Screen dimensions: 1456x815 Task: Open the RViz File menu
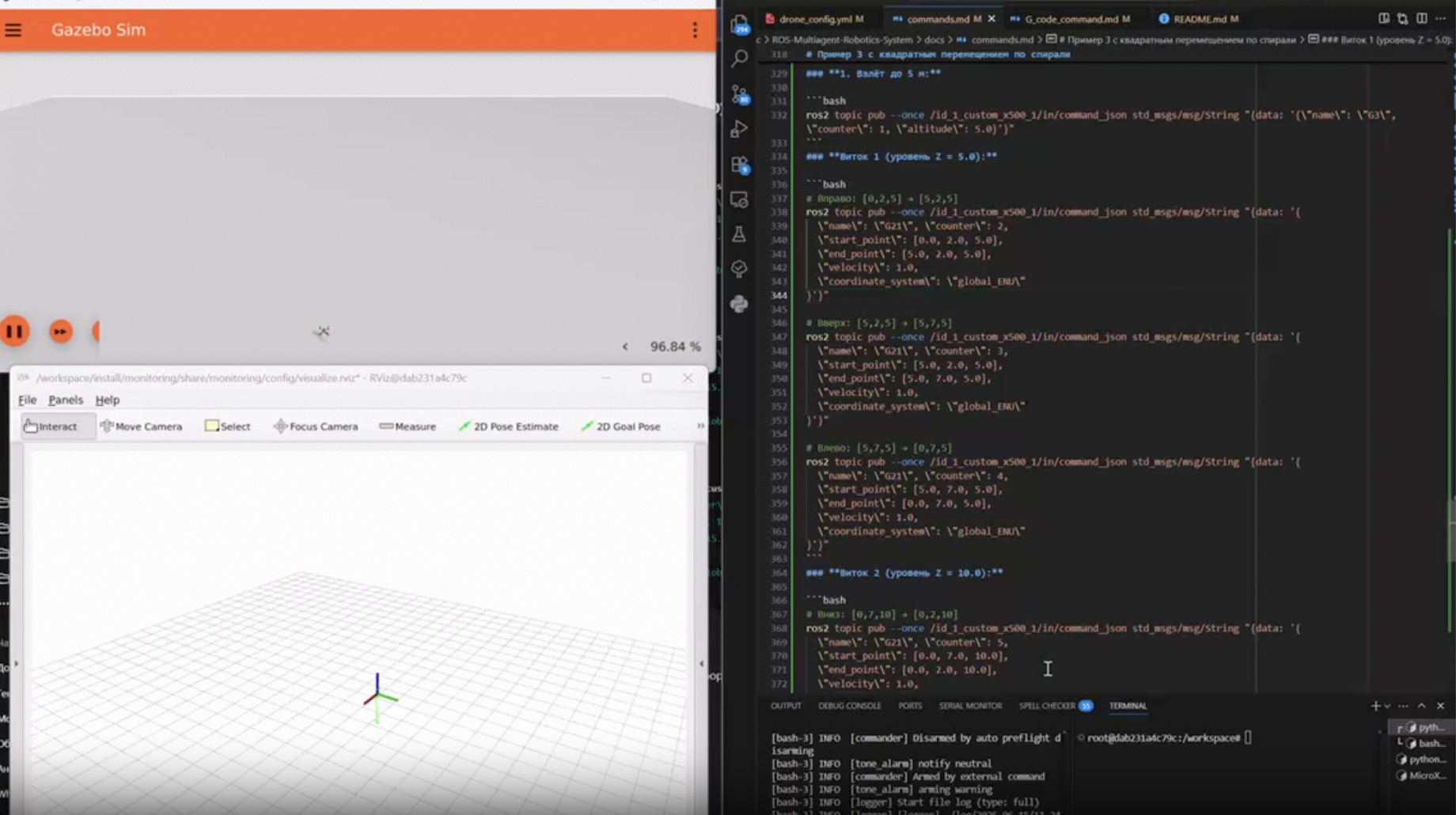(x=28, y=400)
